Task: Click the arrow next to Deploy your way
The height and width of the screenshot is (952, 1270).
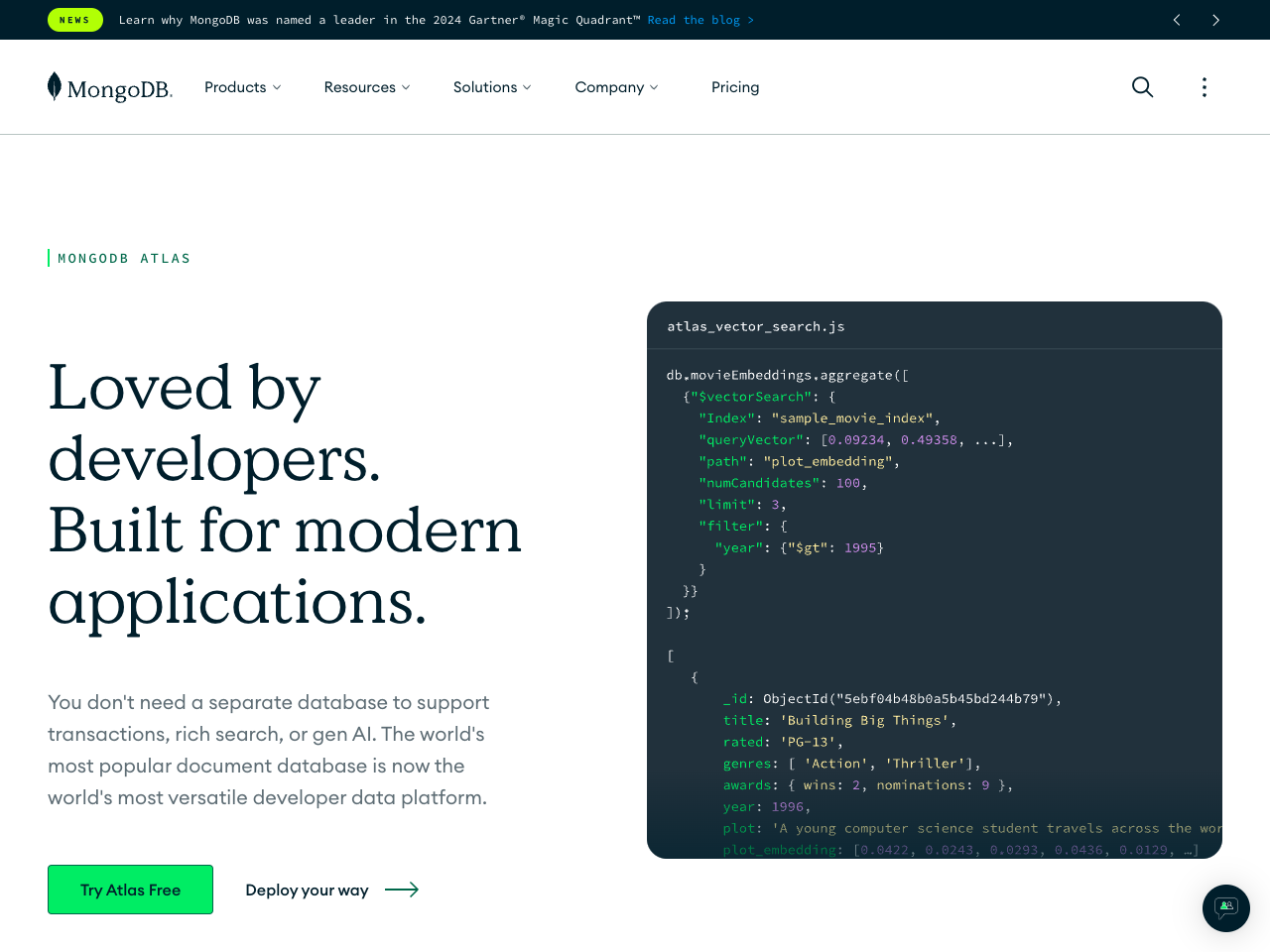Action: pyautogui.click(x=402, y=890)
